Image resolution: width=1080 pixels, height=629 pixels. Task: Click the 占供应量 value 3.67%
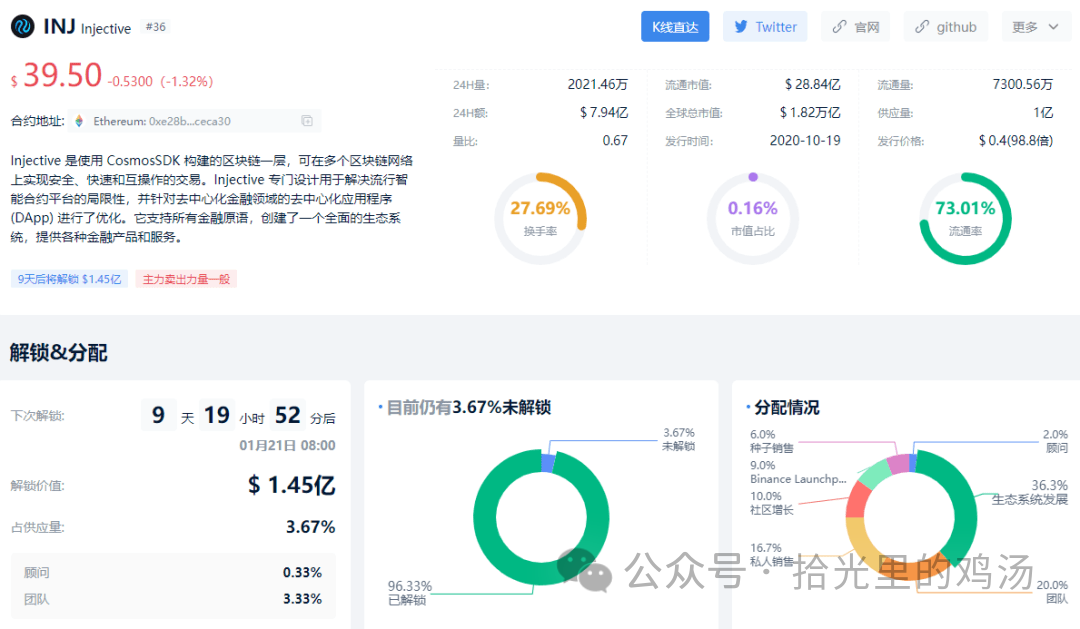(311, 527)
